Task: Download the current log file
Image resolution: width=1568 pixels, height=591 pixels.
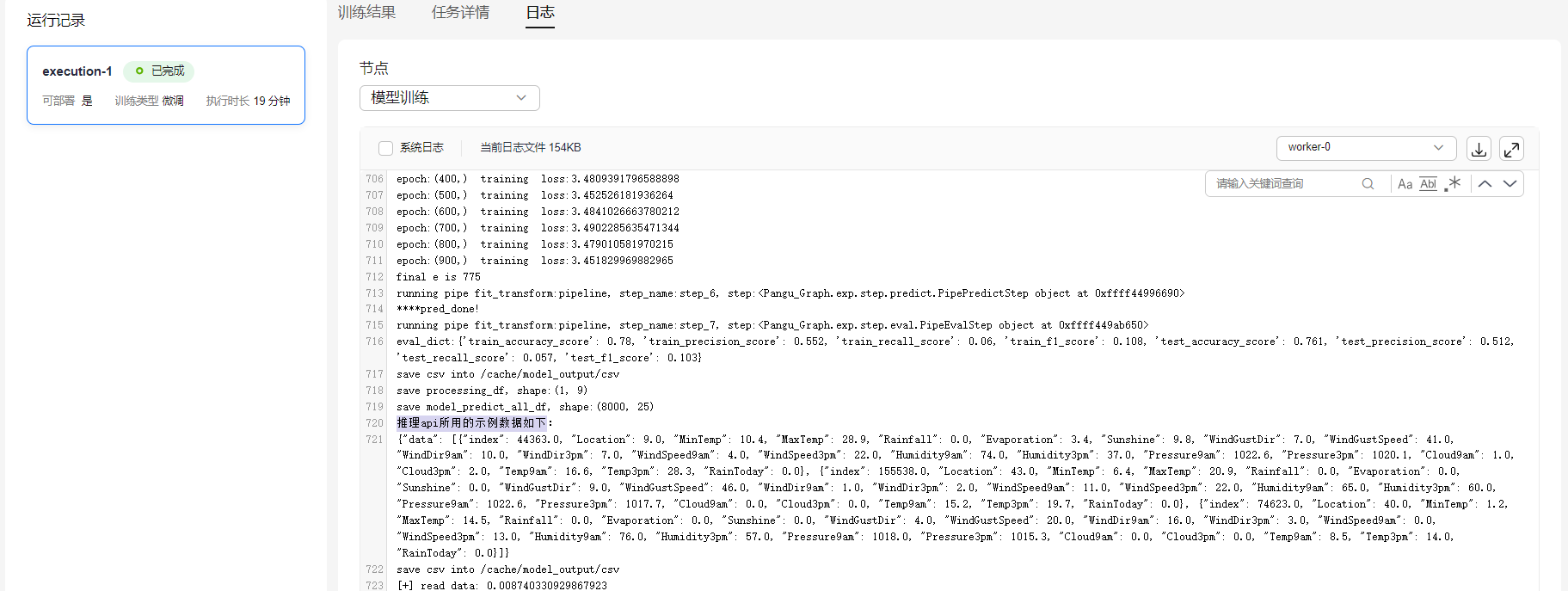Action: click(1479, 149)
